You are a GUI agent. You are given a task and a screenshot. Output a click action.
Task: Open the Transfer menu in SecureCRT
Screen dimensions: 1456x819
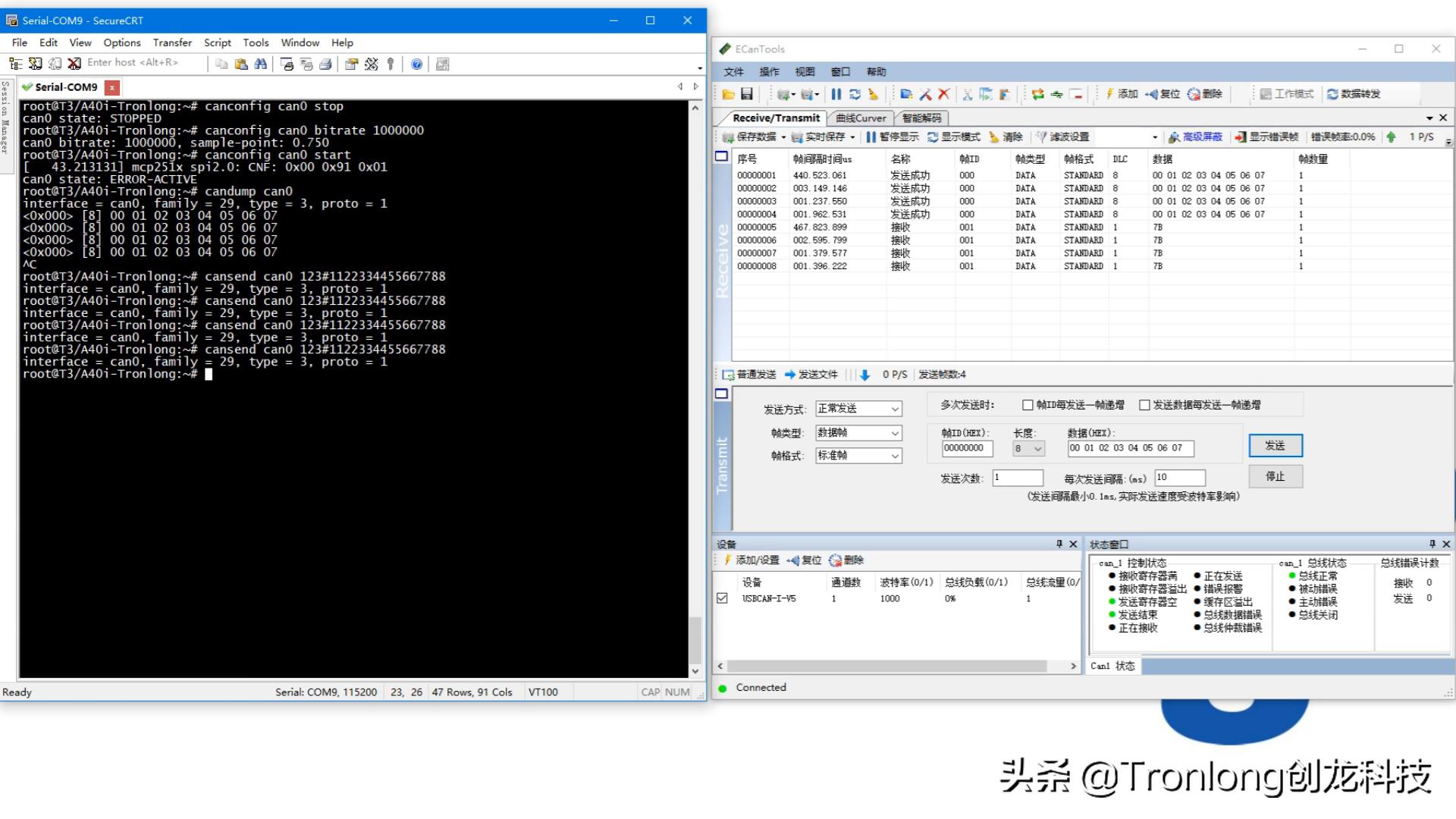coord(172,42)
